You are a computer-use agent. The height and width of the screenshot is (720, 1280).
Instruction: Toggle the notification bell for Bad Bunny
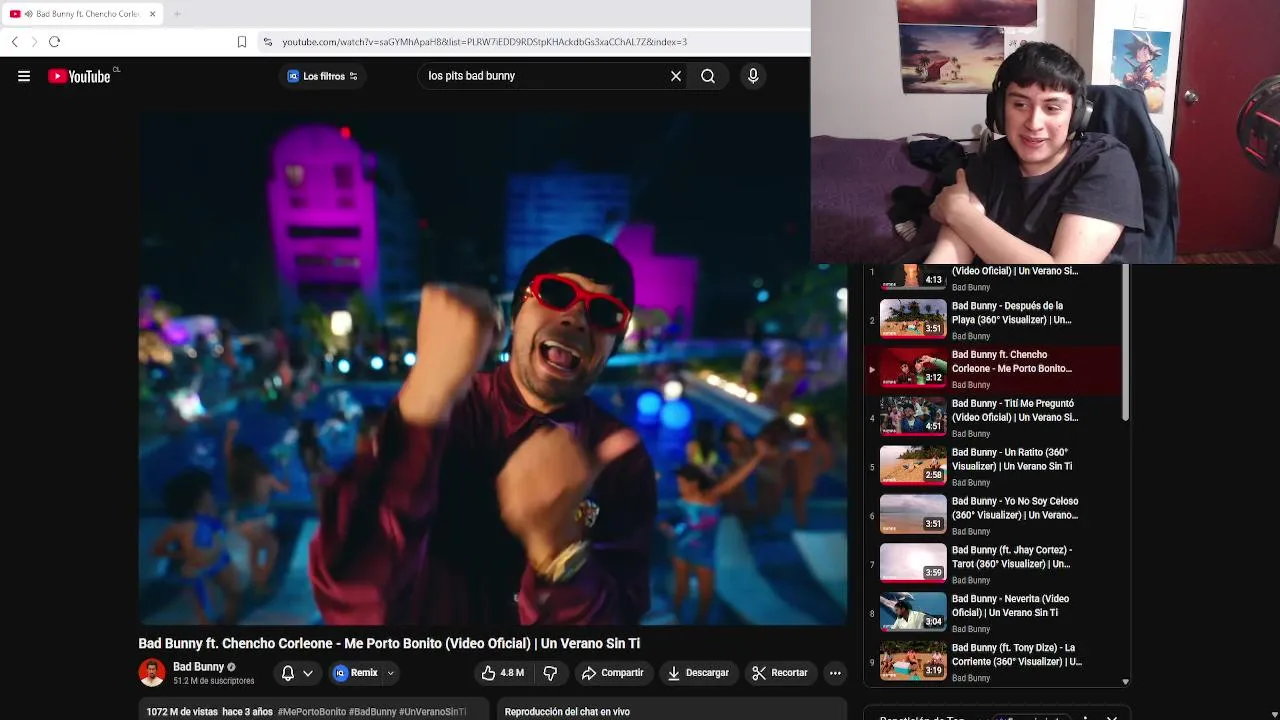(x=288, y=673)
